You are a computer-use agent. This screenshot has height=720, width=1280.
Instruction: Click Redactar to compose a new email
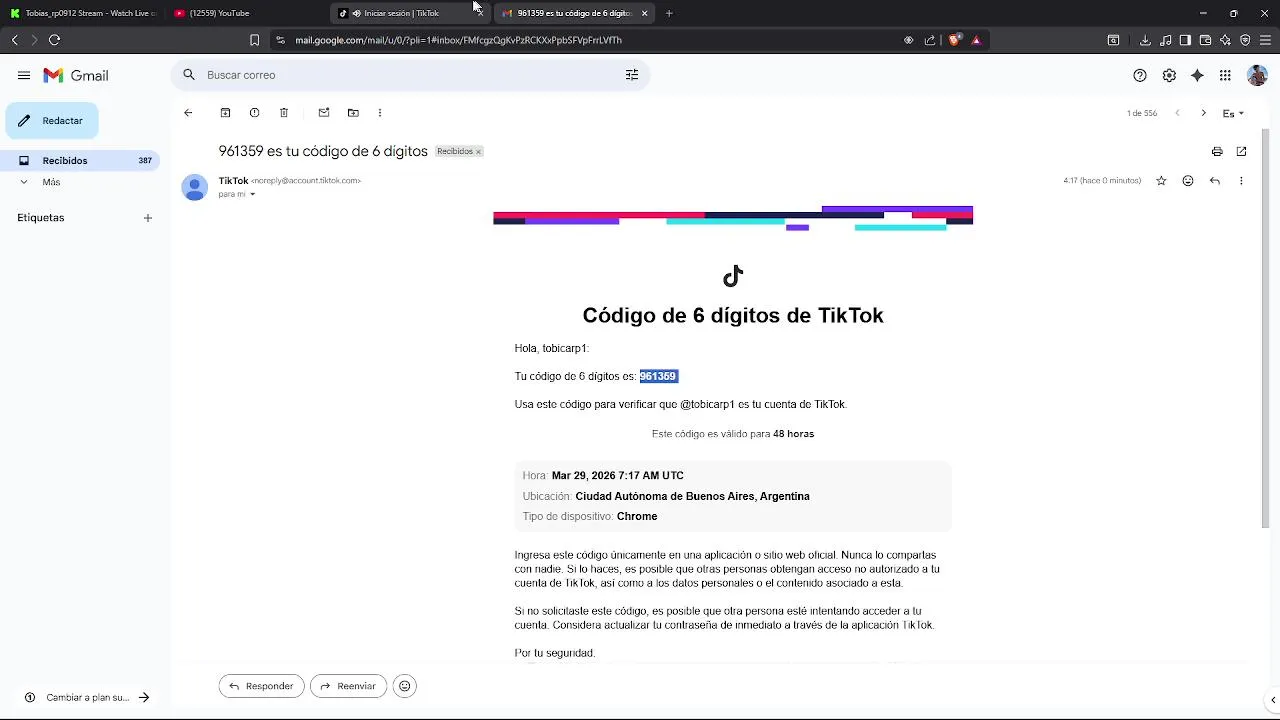(x=52, y=120)
